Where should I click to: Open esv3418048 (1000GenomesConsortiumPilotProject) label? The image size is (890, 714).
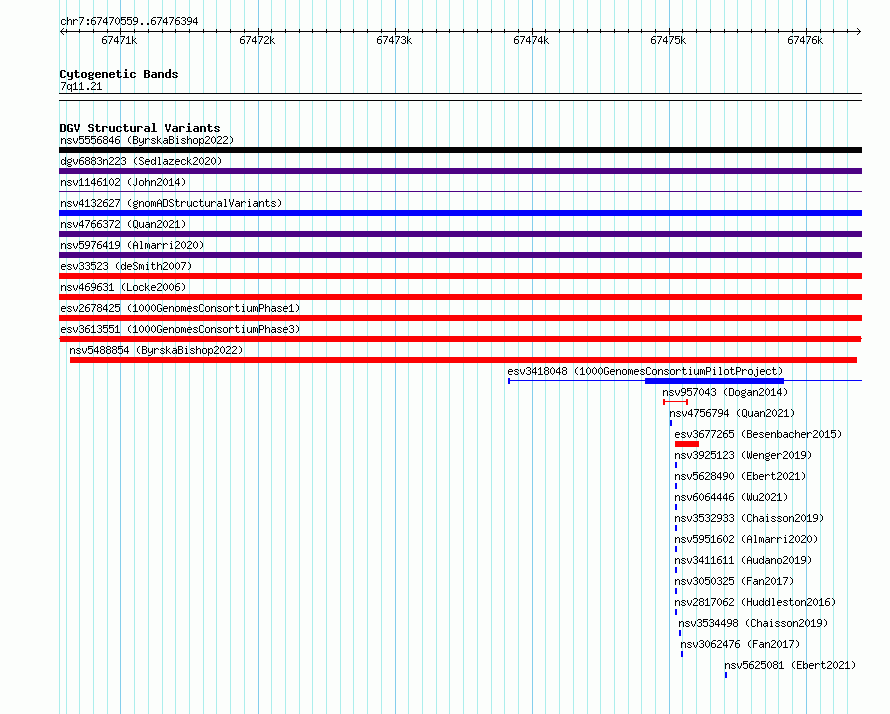coord(645,371)
